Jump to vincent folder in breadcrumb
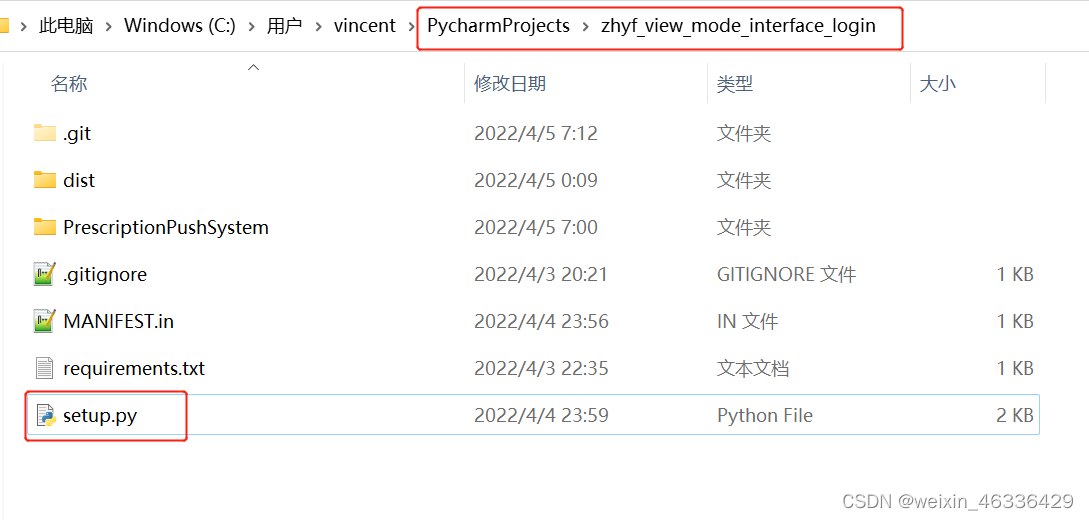This screenshot has height=520, width=1089. [x=365, y=26]
